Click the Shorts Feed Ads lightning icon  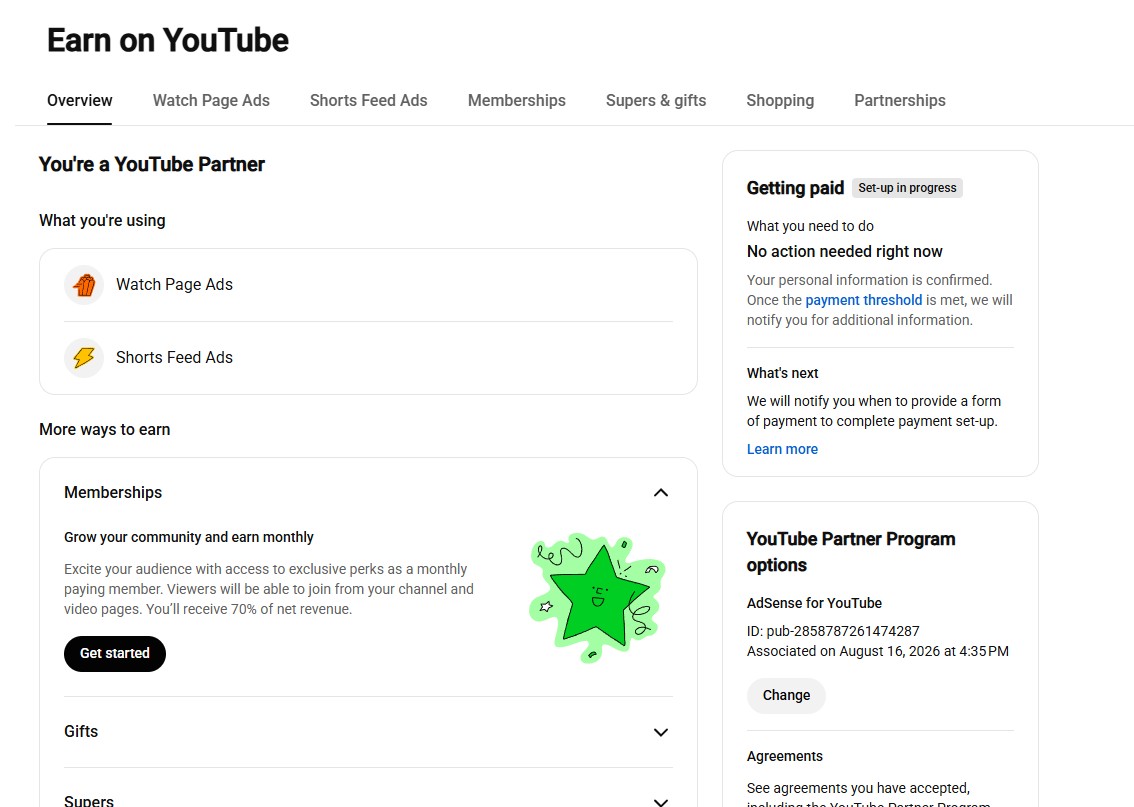[84, 358]
